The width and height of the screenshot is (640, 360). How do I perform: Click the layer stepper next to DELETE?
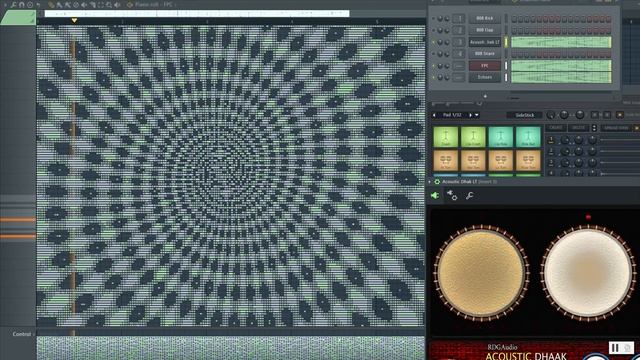(x=594, y=128)
